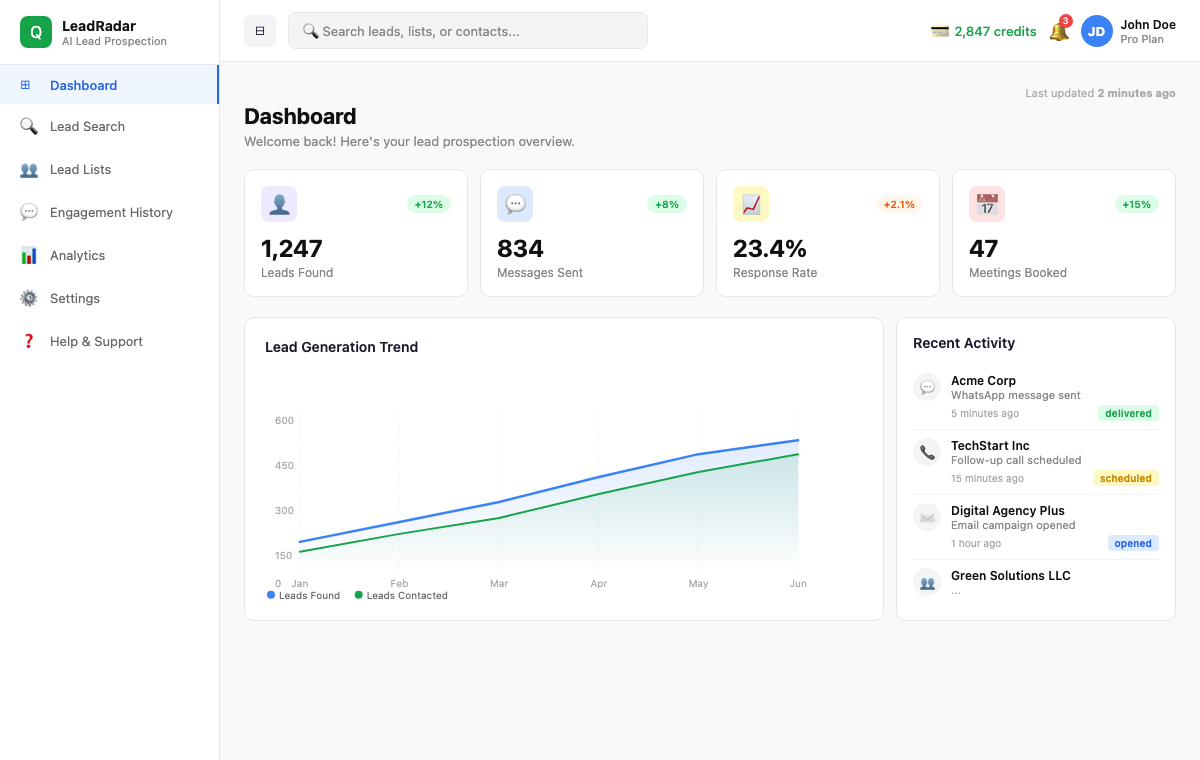This screenshot has height=760, width=1200.
Task: Open the JD user avatar
Action: 1097,31
